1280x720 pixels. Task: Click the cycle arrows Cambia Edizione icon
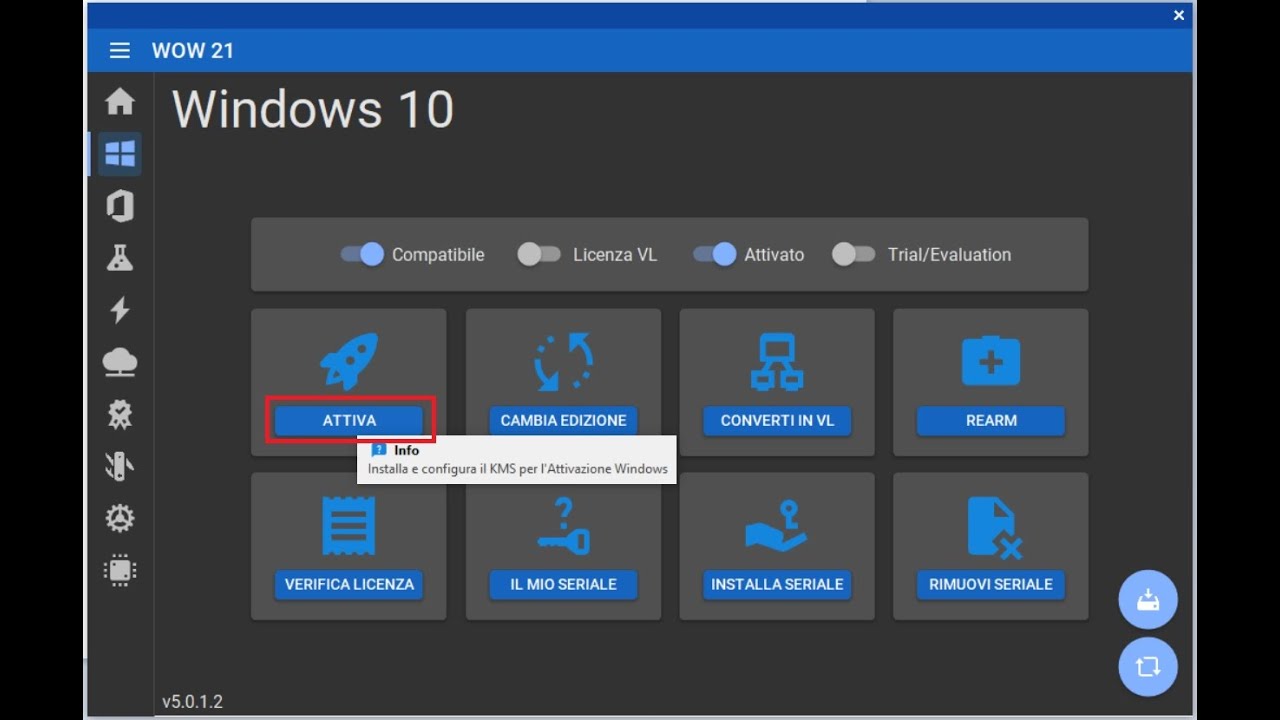click(563, 362)
